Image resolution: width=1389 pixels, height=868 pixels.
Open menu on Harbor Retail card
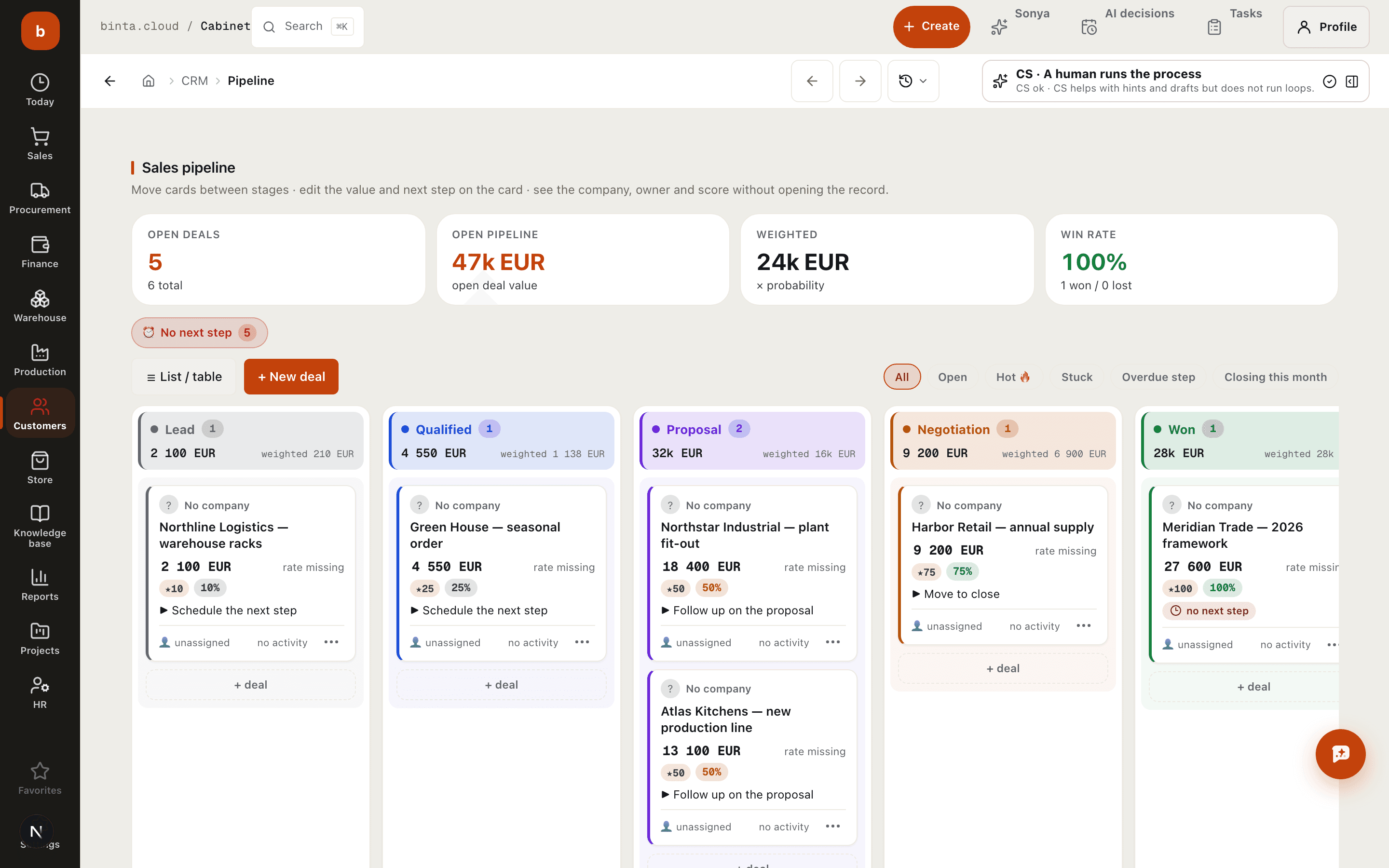1084,625
